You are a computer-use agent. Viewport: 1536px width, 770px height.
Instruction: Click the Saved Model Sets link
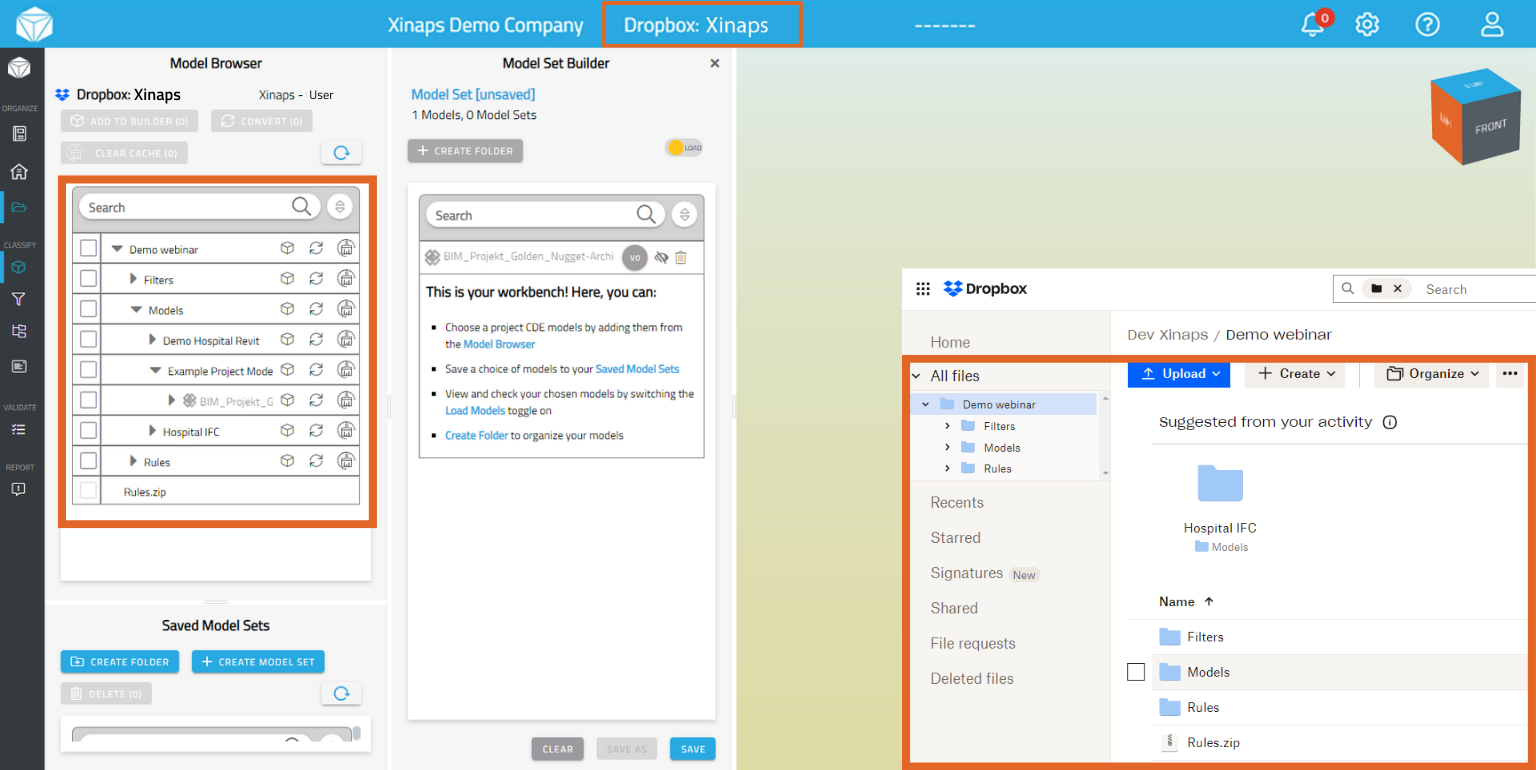(x=637, y=369)
